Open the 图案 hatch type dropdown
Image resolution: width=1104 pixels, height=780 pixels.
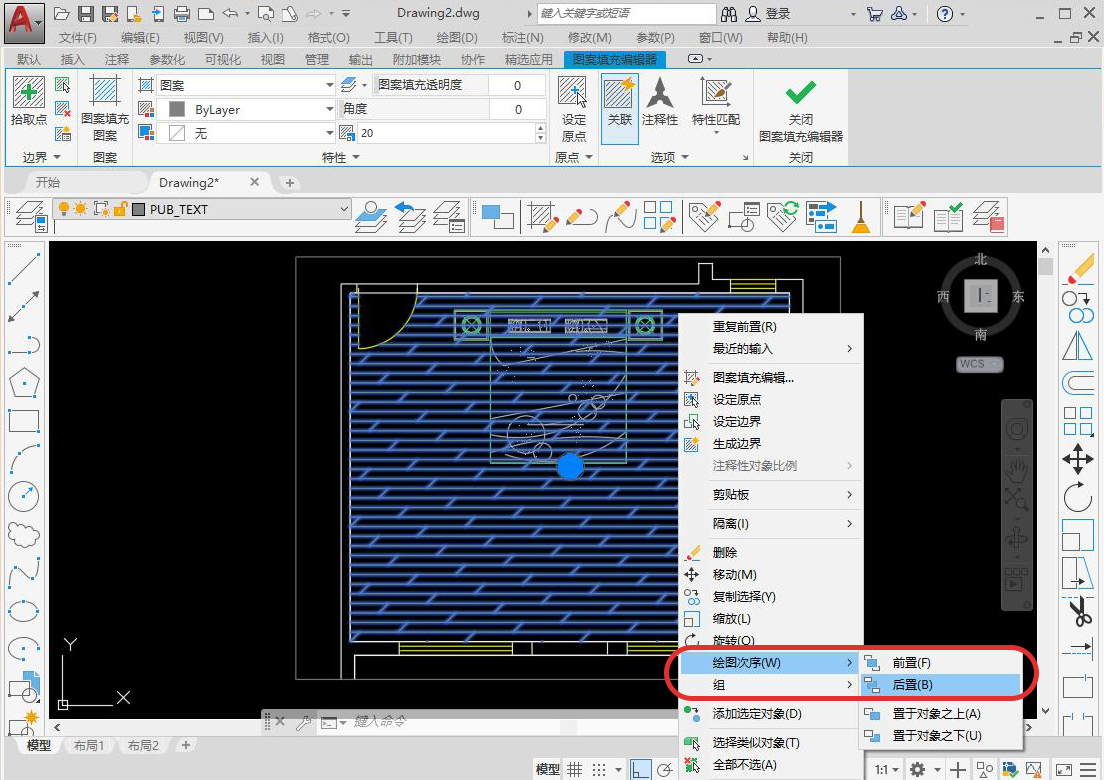329,85
